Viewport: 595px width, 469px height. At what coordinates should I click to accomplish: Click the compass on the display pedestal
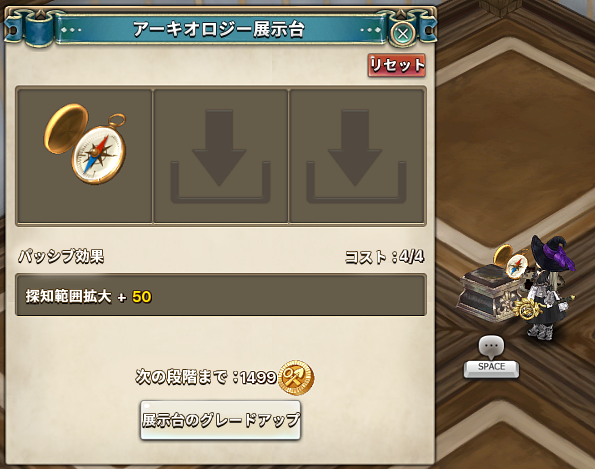512,262
